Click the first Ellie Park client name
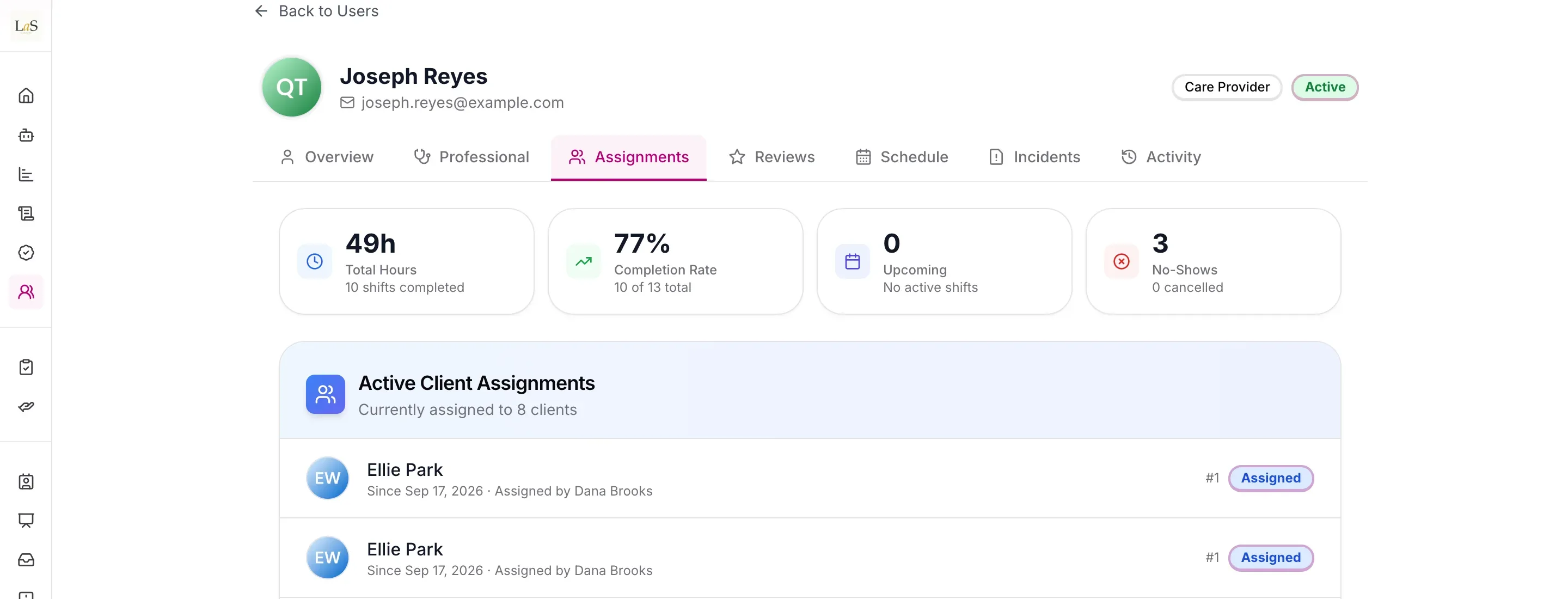Screen dimensions: 1568x599 [405, 470]
